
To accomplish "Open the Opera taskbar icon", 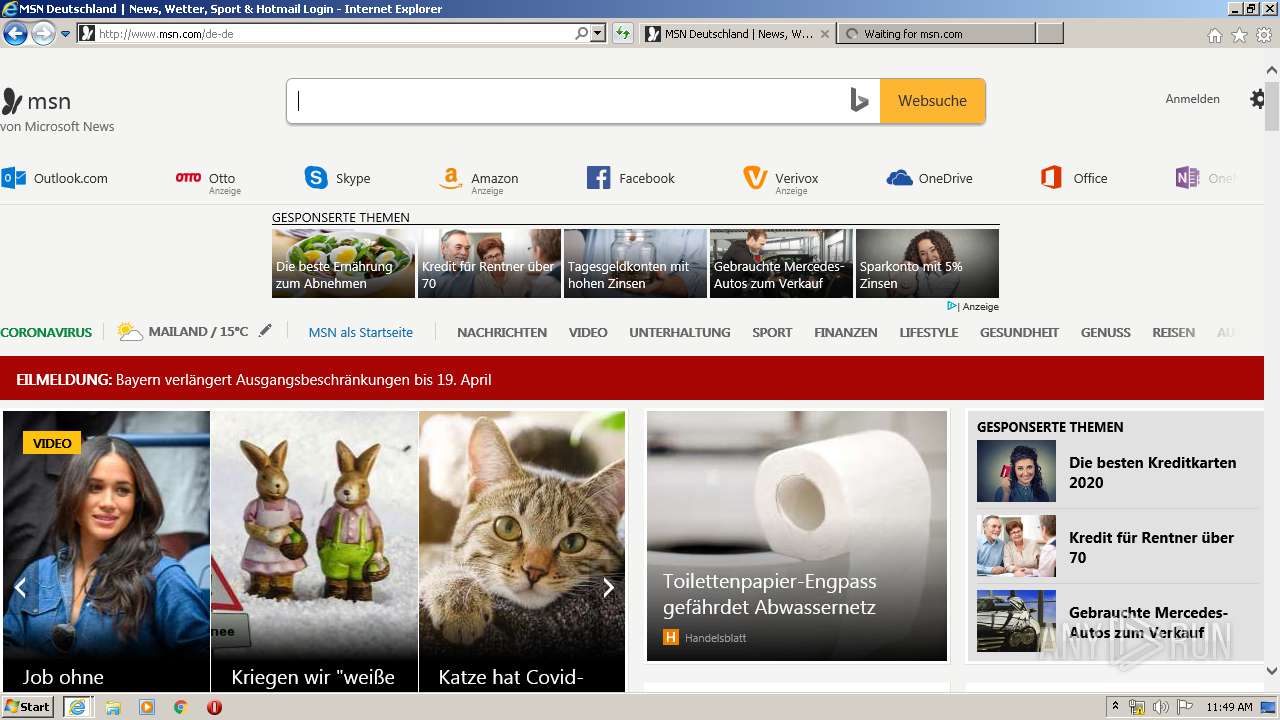I will [214, 707].
